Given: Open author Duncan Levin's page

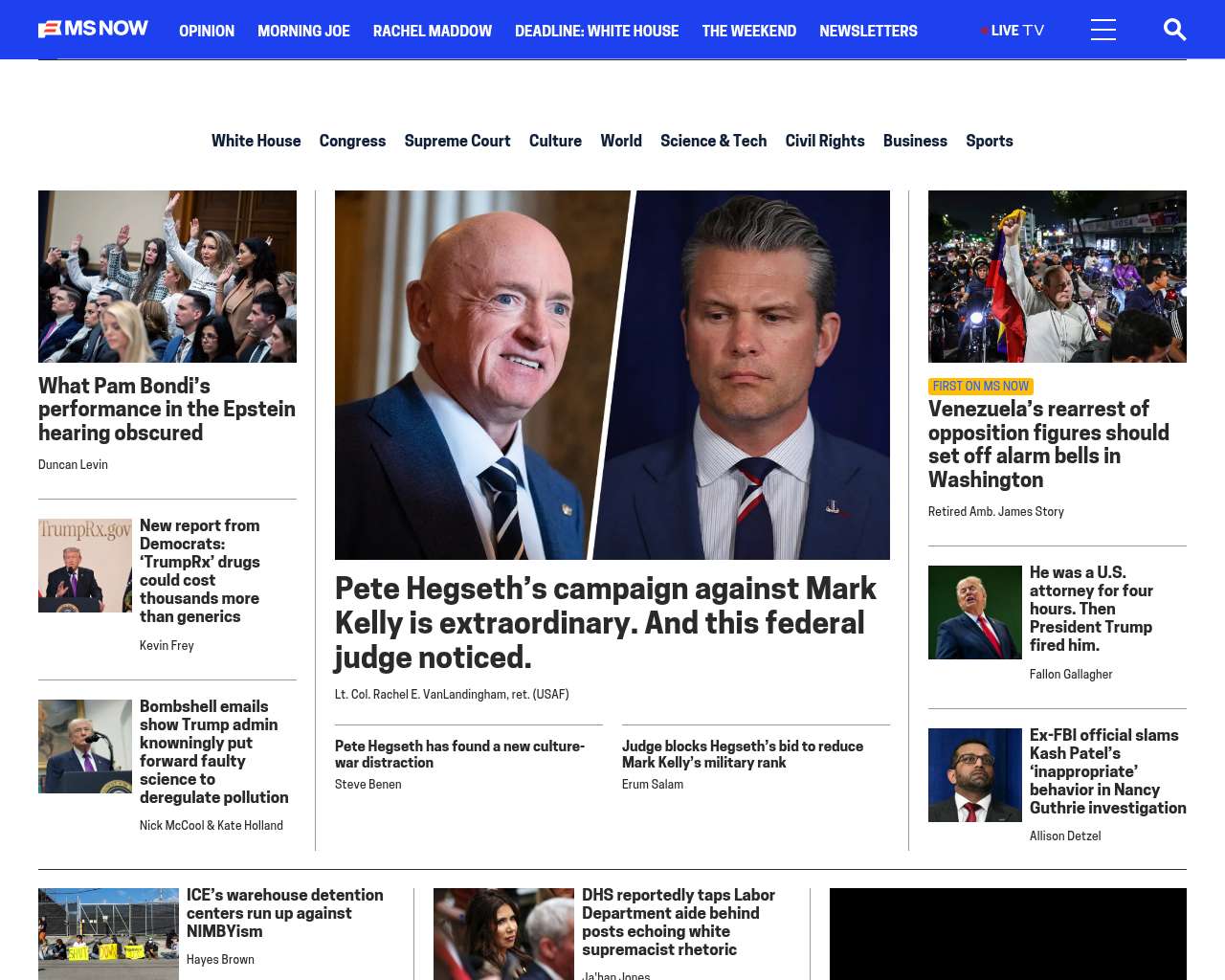Looking at the screenshot, I should click(73, 465).
